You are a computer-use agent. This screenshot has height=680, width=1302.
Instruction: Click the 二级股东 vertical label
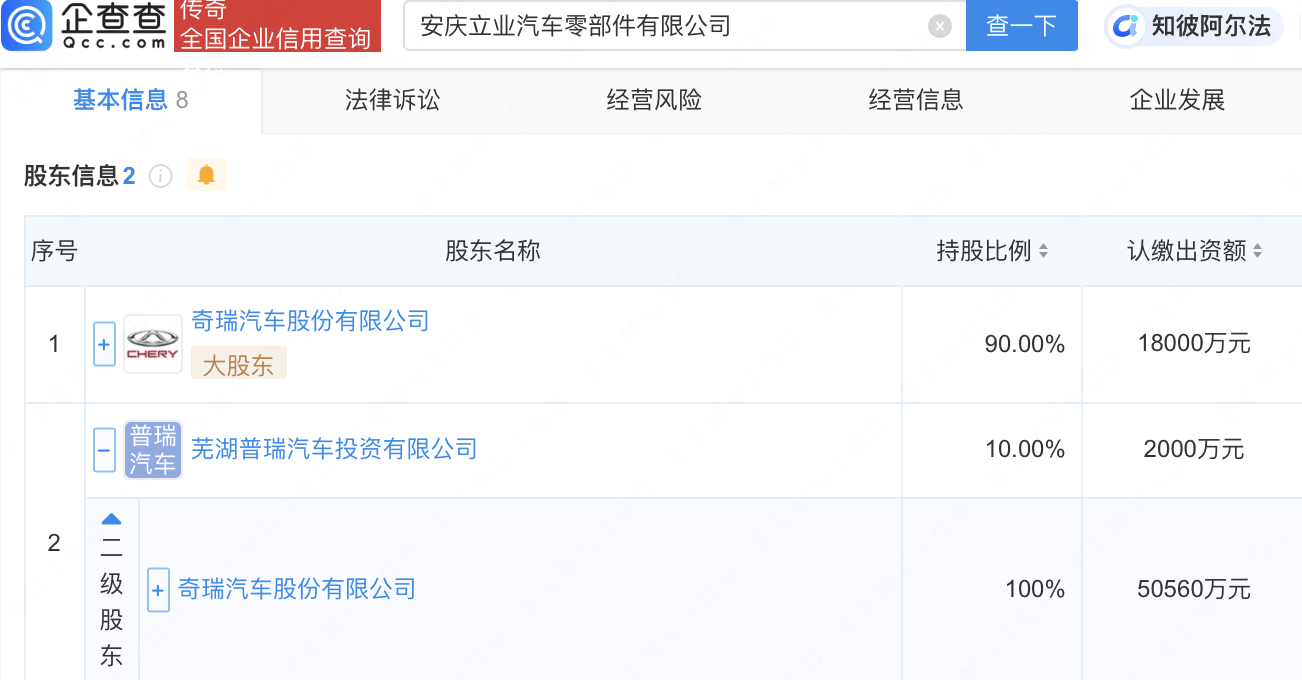click(x=111, y=602)
